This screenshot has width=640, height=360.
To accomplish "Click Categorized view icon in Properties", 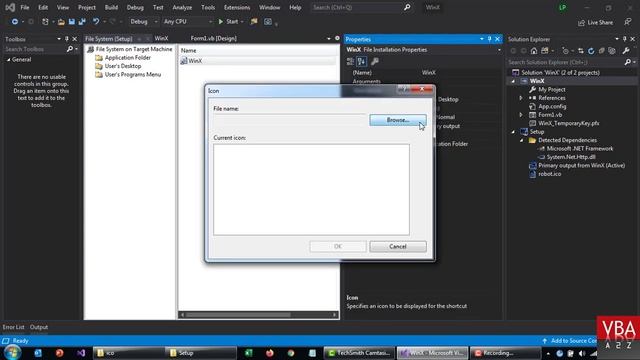I will [350, 62].
